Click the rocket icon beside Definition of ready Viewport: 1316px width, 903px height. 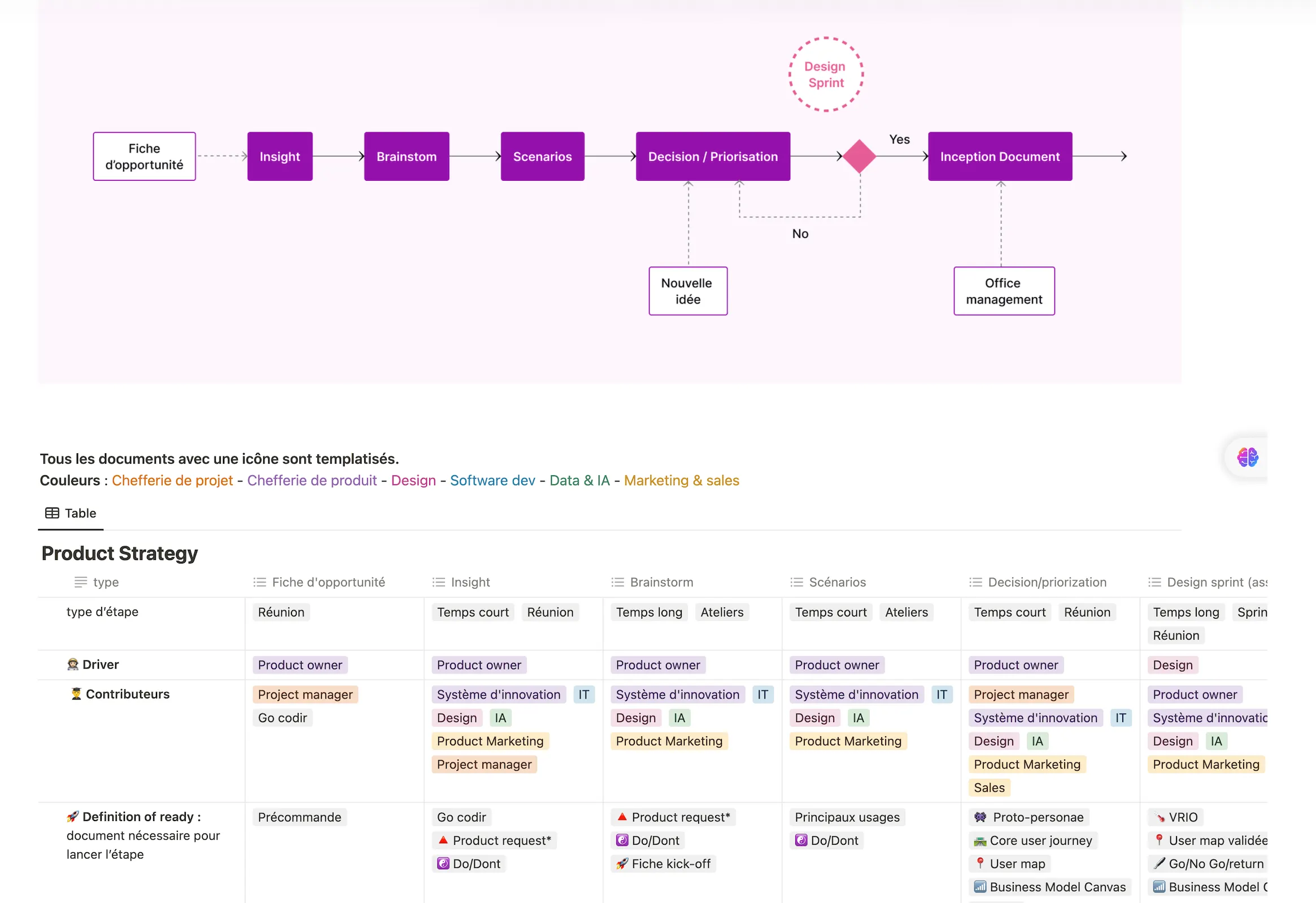coord(72,817)
